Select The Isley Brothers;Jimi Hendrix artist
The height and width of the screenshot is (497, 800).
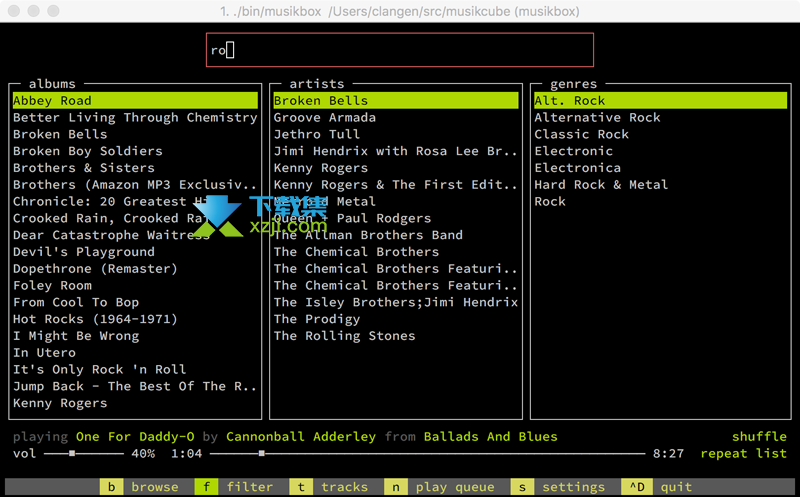tap(396, 303)
